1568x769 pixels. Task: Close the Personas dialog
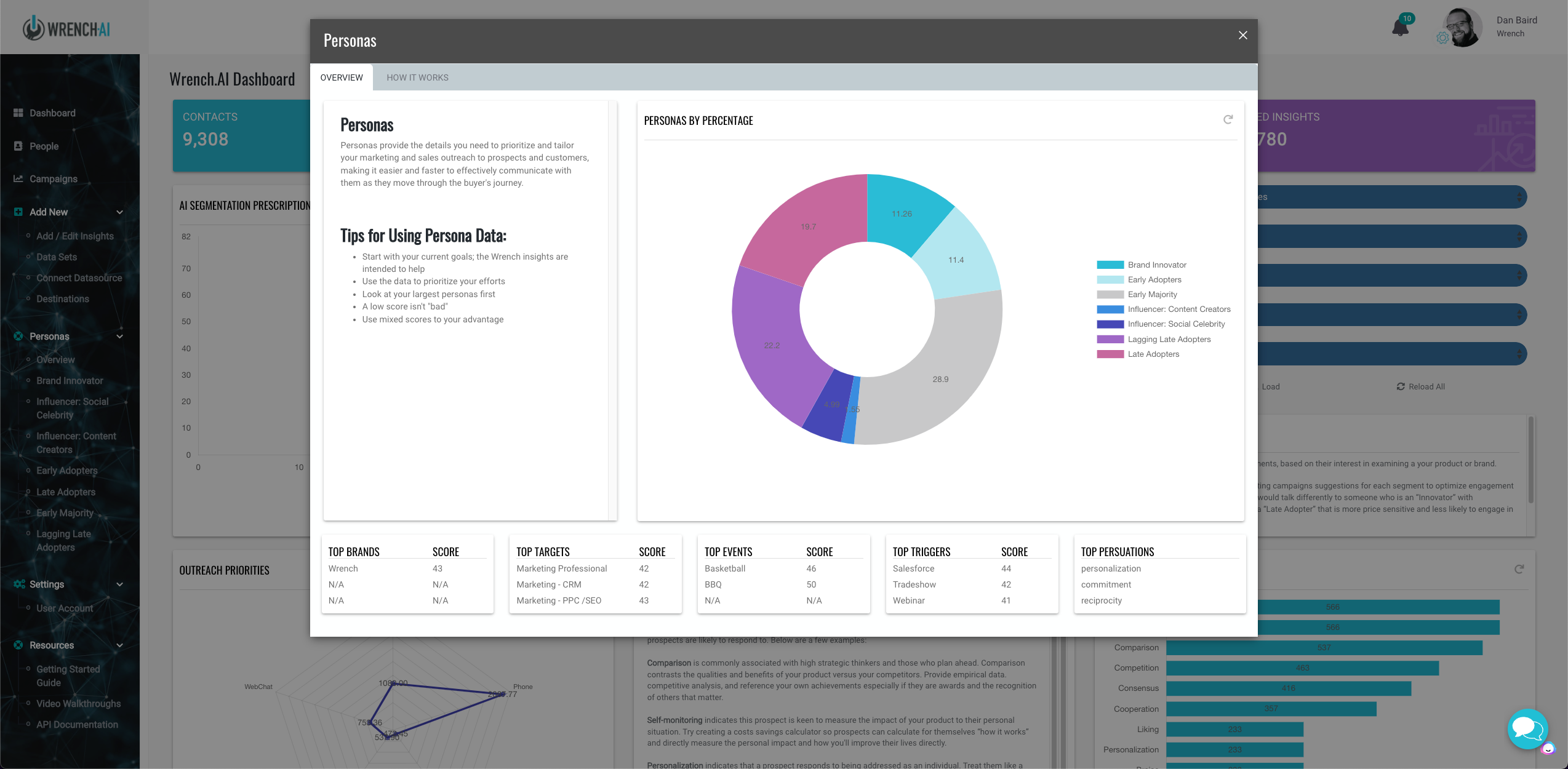click(1242, 35)
